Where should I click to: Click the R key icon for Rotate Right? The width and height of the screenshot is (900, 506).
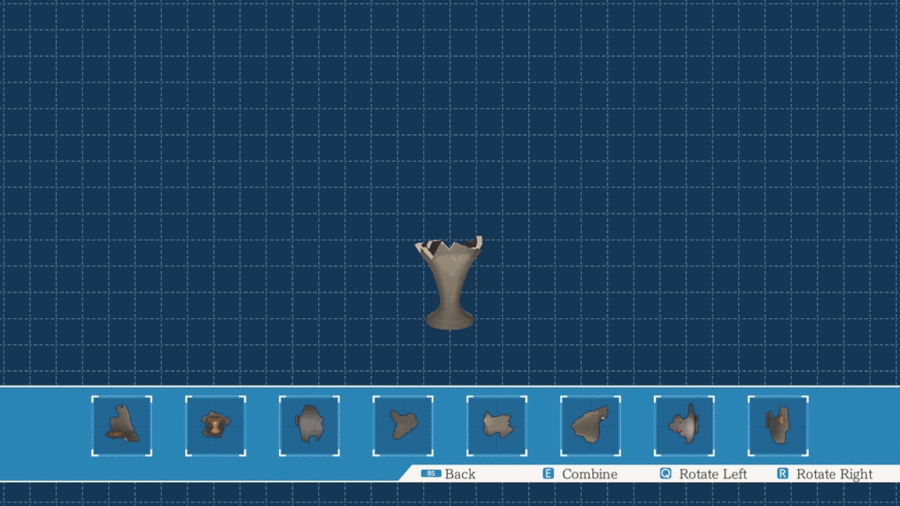click(782, 473)
